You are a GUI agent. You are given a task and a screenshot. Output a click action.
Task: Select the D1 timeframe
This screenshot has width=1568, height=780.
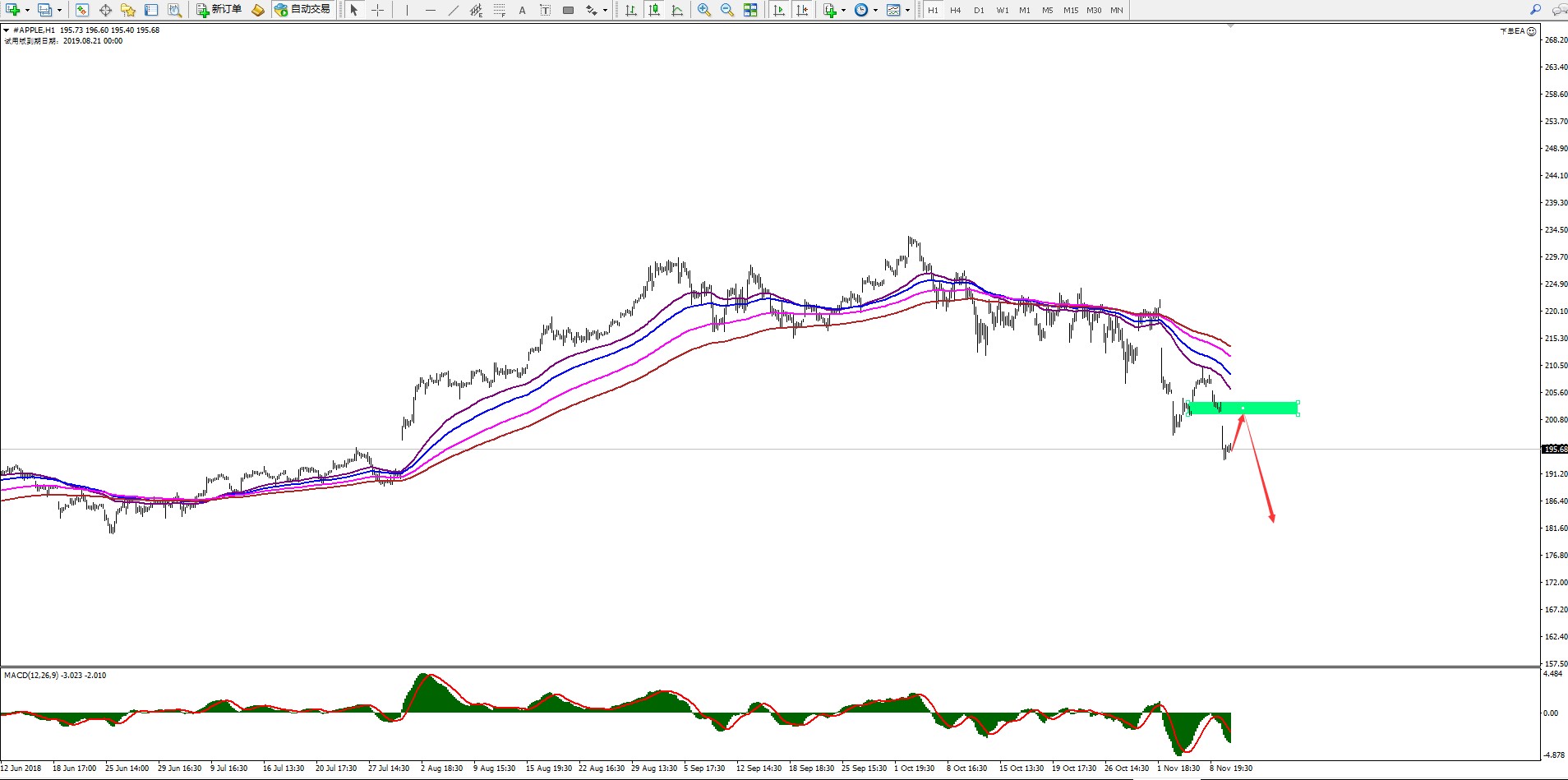(x=979, y=10)
